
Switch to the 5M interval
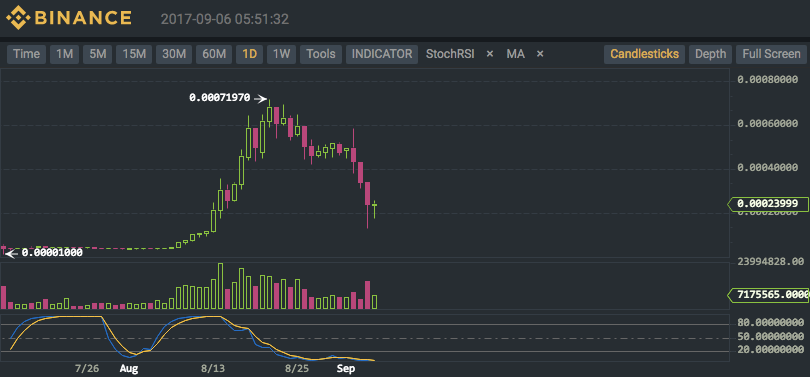pos(98,54)
